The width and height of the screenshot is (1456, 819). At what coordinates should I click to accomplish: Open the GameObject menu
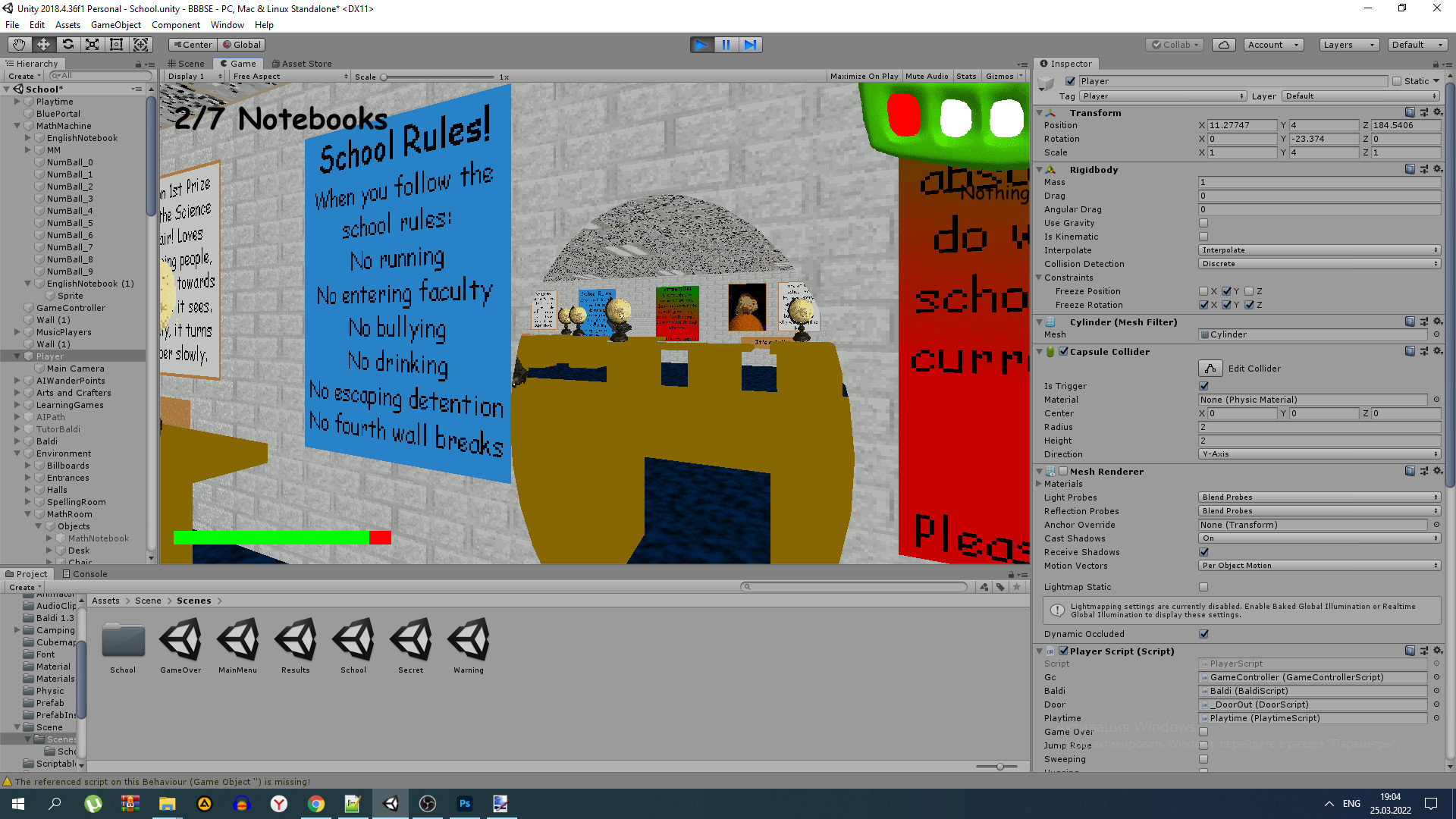[x=116, y=25]
